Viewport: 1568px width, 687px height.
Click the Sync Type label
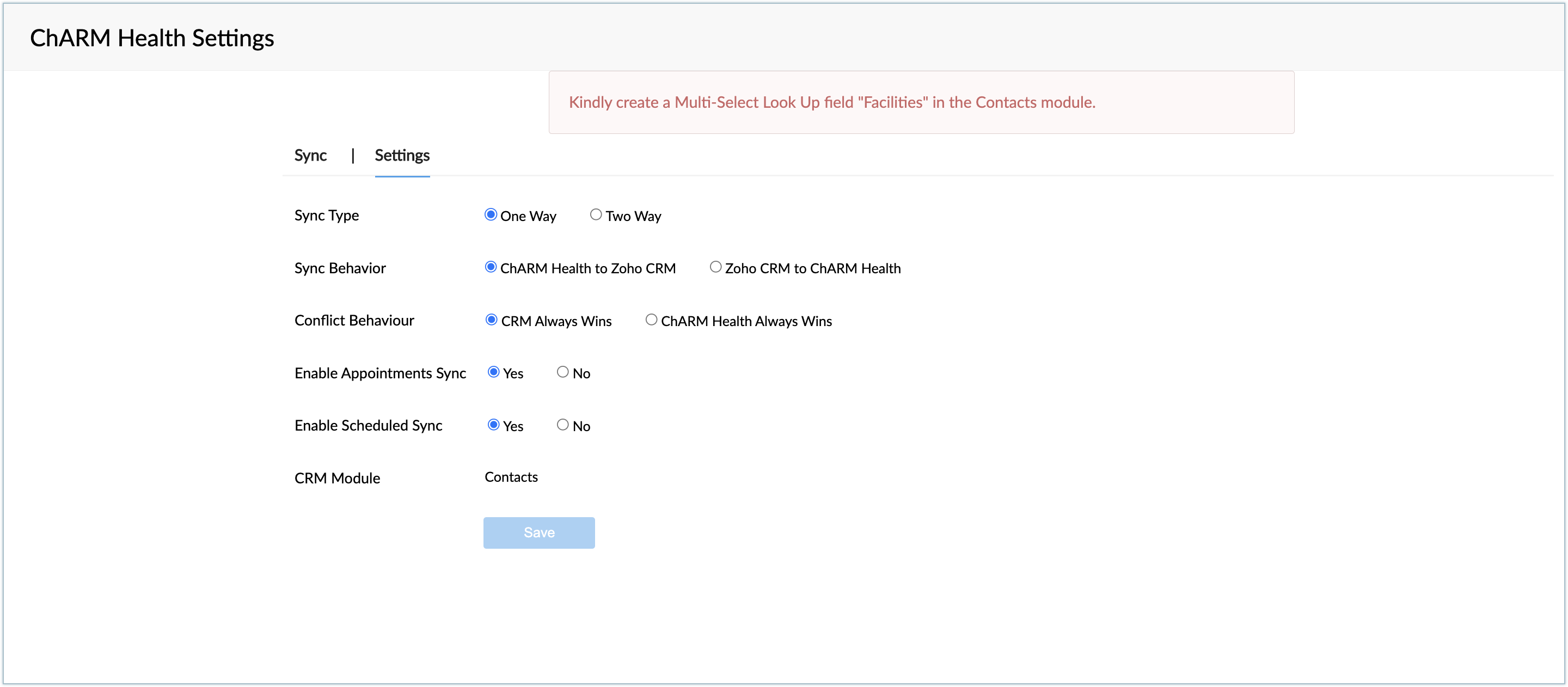326,216
